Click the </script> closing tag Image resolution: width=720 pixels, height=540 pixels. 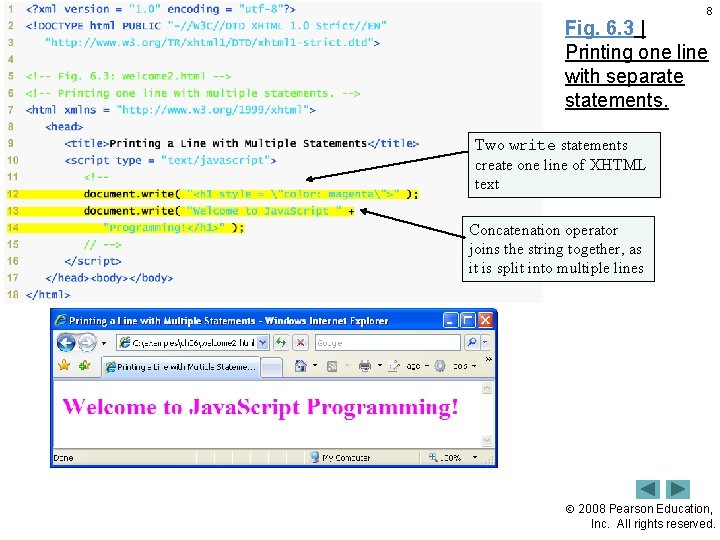tap(93, 261)
